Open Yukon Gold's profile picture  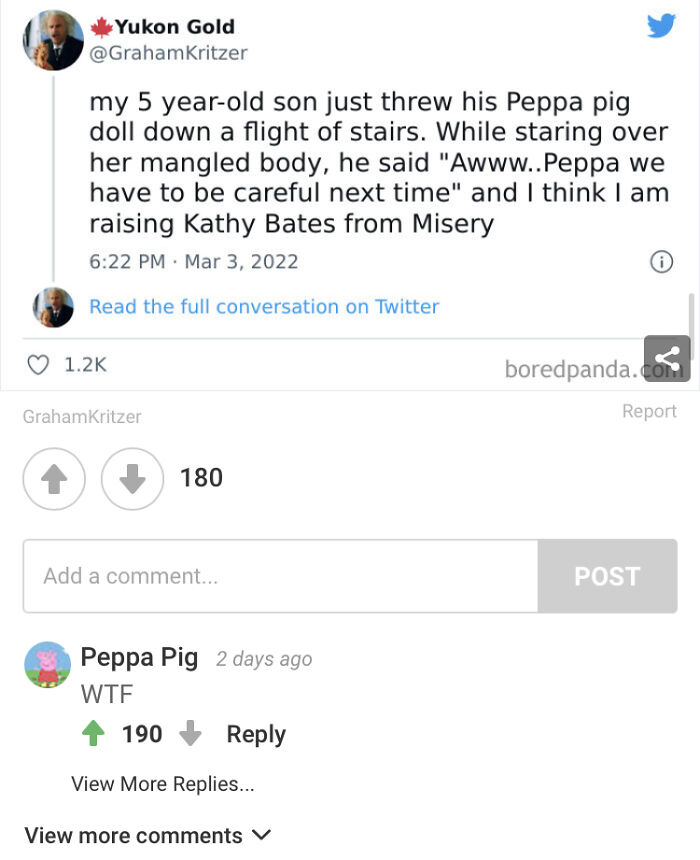[53, 40]
